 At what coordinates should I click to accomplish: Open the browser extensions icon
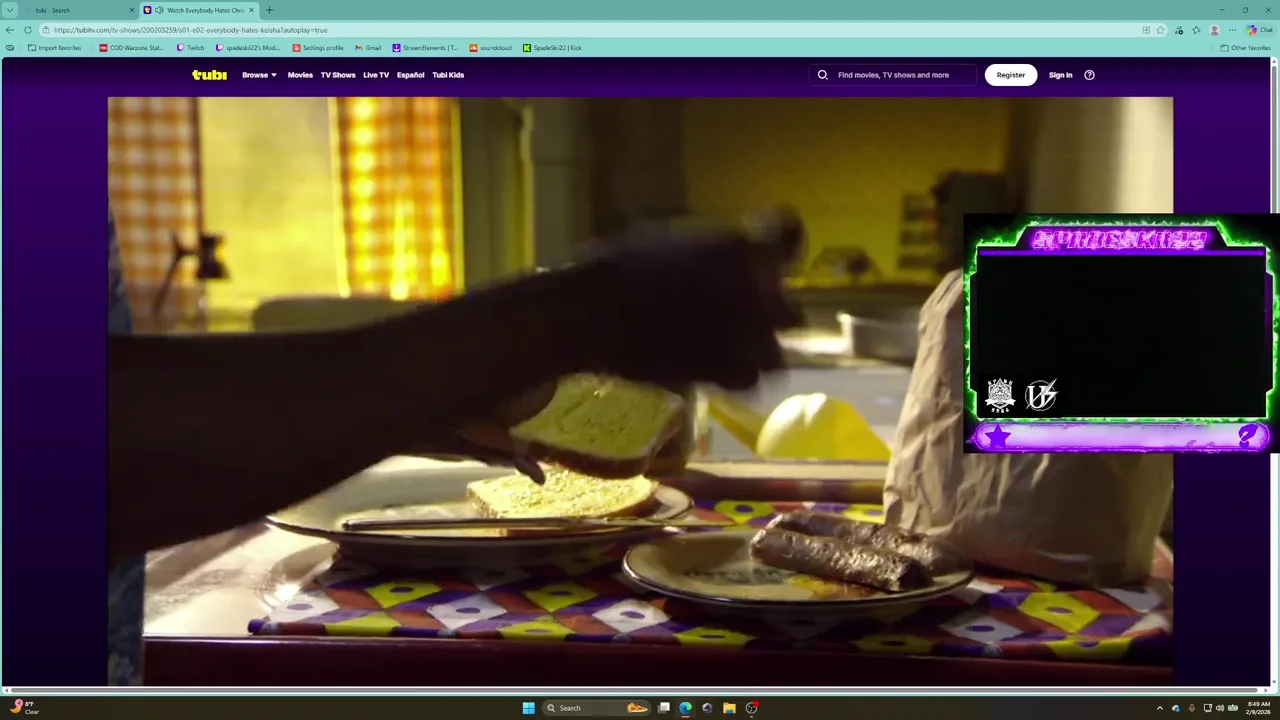click(x=1179, y=30)
